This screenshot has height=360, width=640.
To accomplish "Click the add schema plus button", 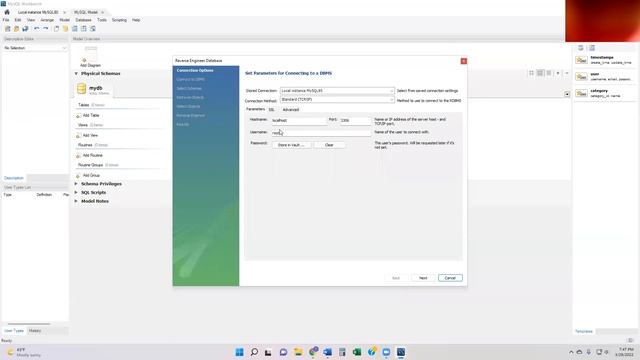I will coord(558,73).
